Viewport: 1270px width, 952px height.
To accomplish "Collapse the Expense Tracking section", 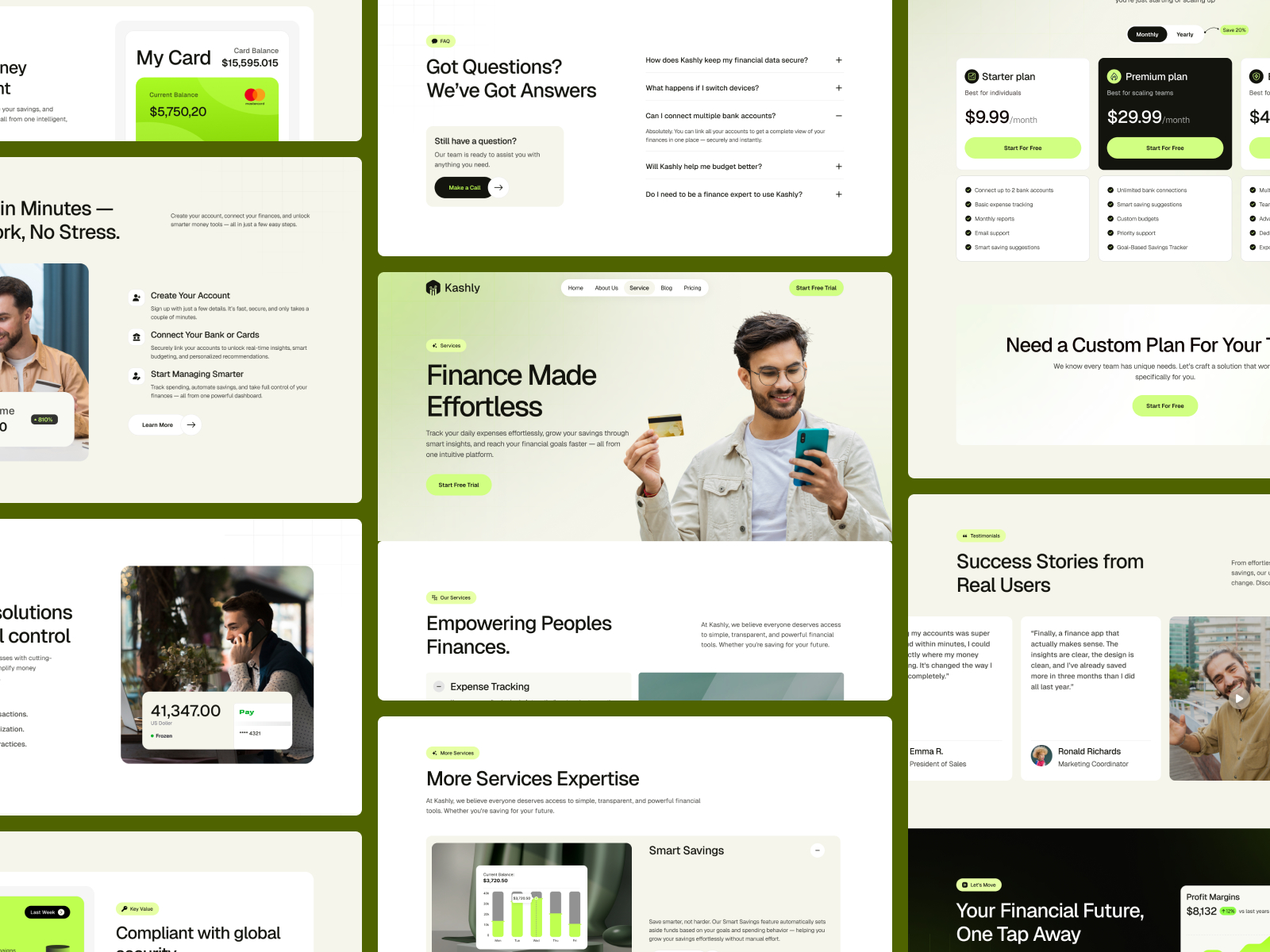I will coord(439,686).
